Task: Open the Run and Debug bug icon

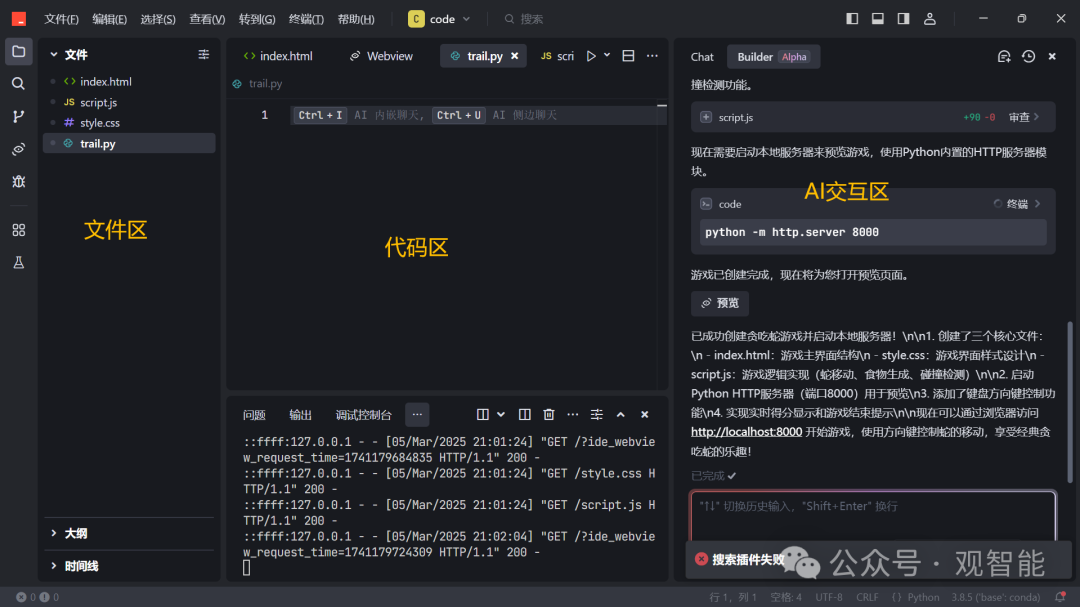Action: click(x=18, y=181)
